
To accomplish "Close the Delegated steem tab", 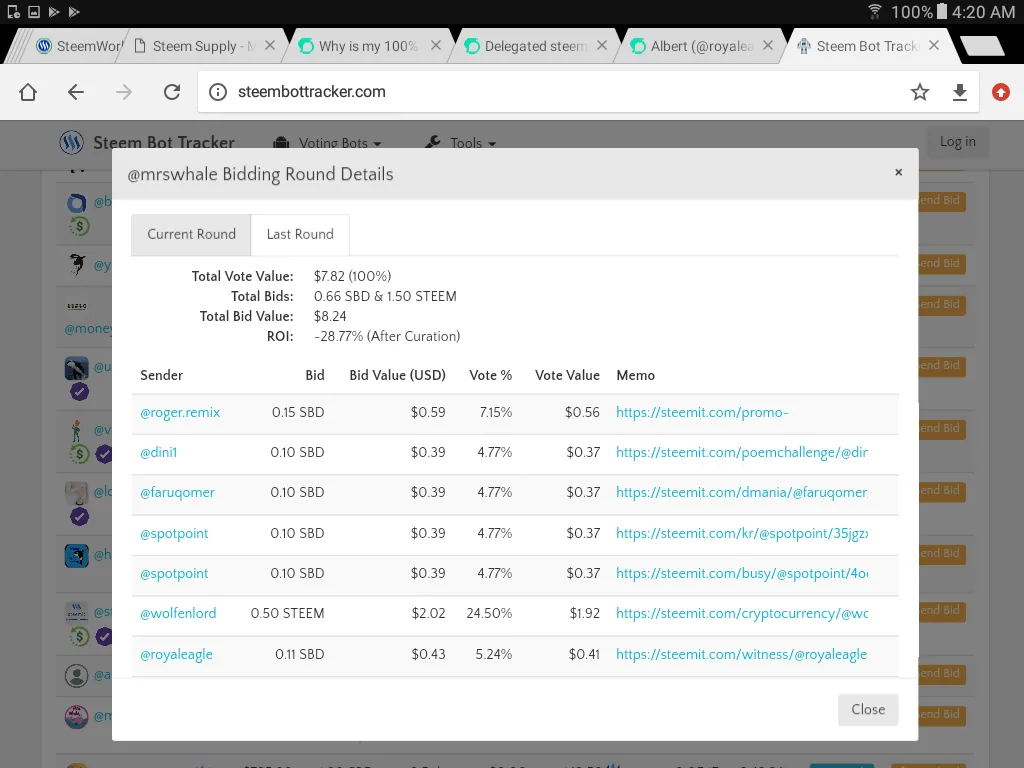I will (x=602, y=46).
